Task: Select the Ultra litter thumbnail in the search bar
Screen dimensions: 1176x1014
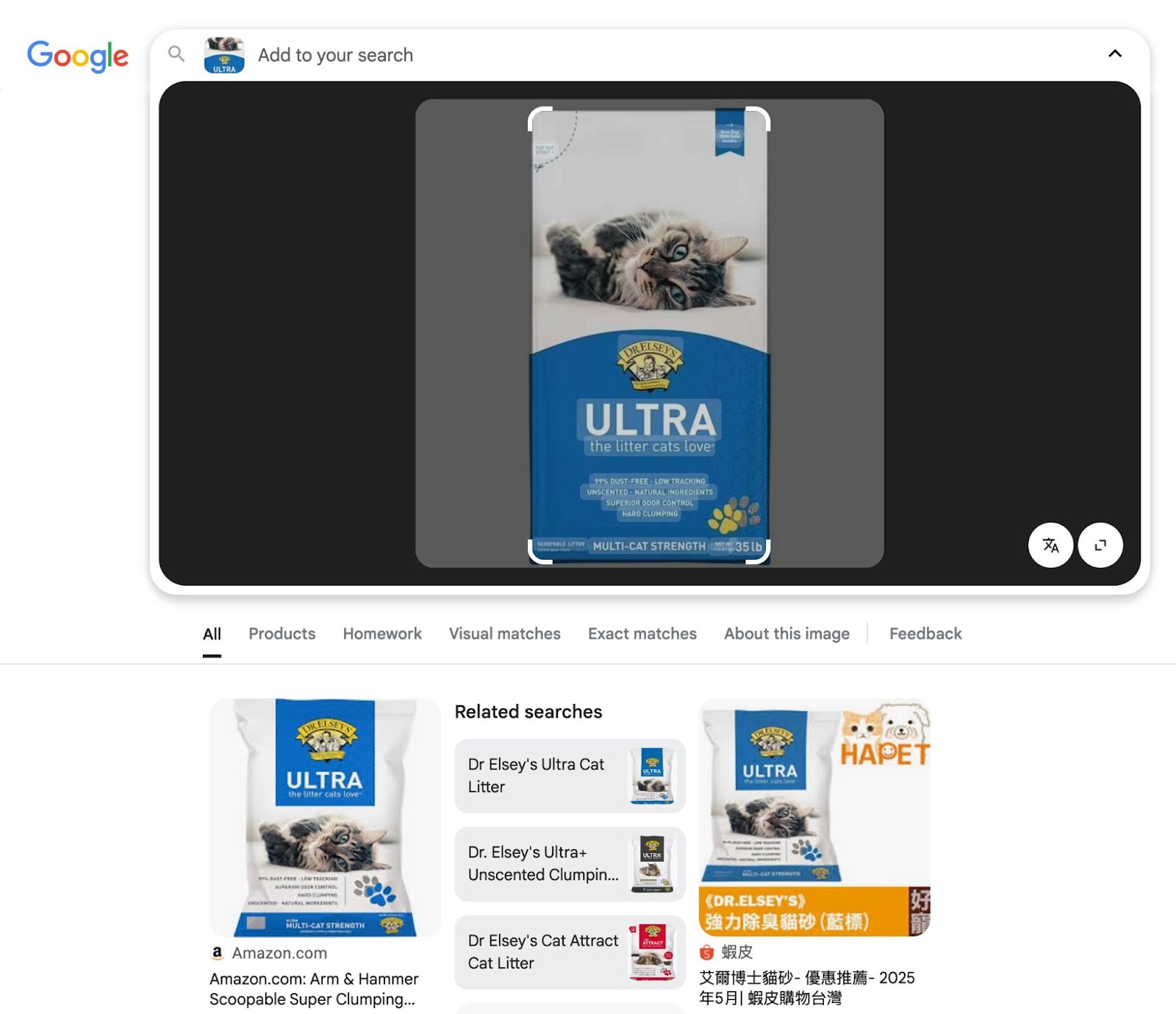Action: tap(223, 54)
